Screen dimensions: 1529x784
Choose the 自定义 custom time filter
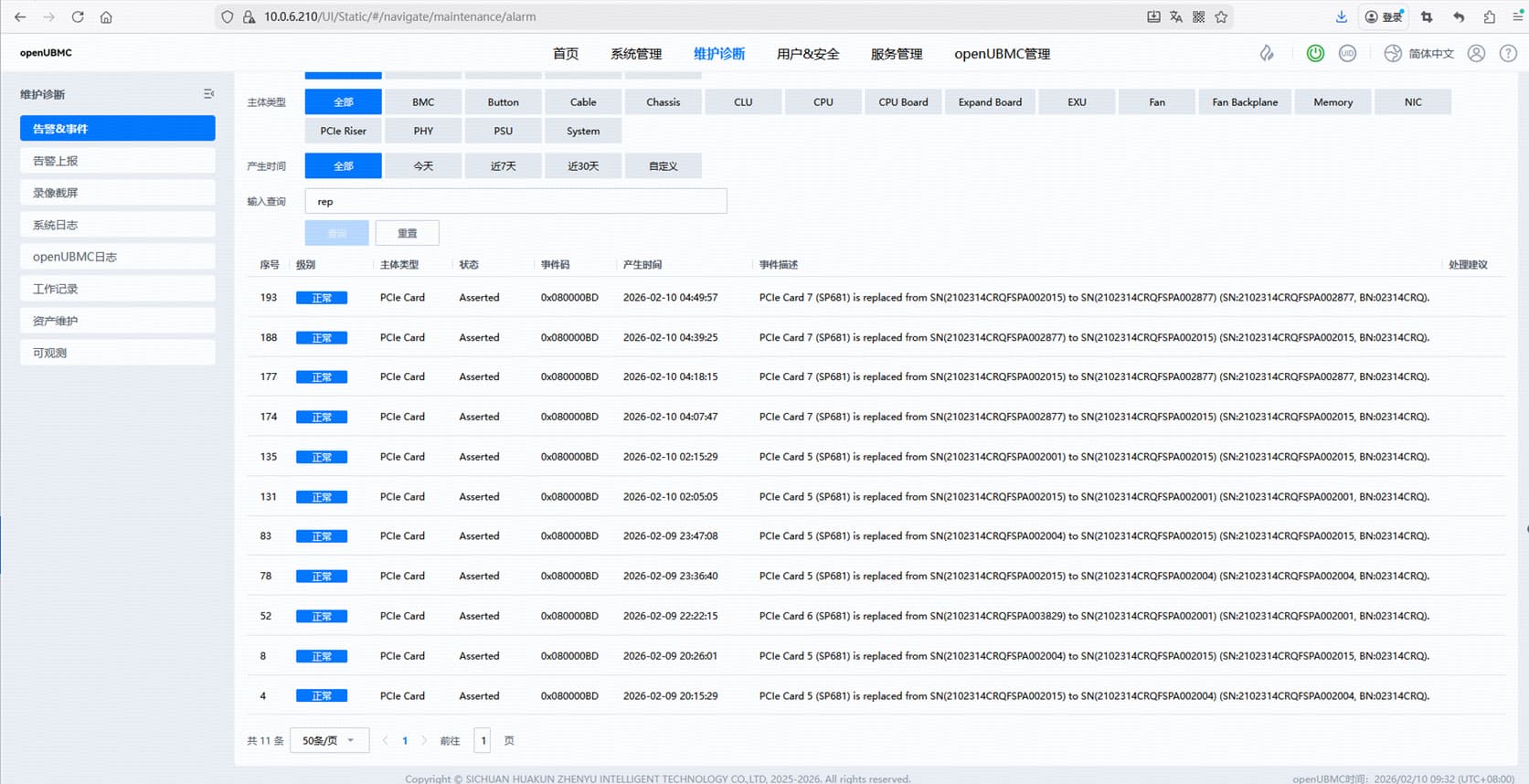coord(663,166)
